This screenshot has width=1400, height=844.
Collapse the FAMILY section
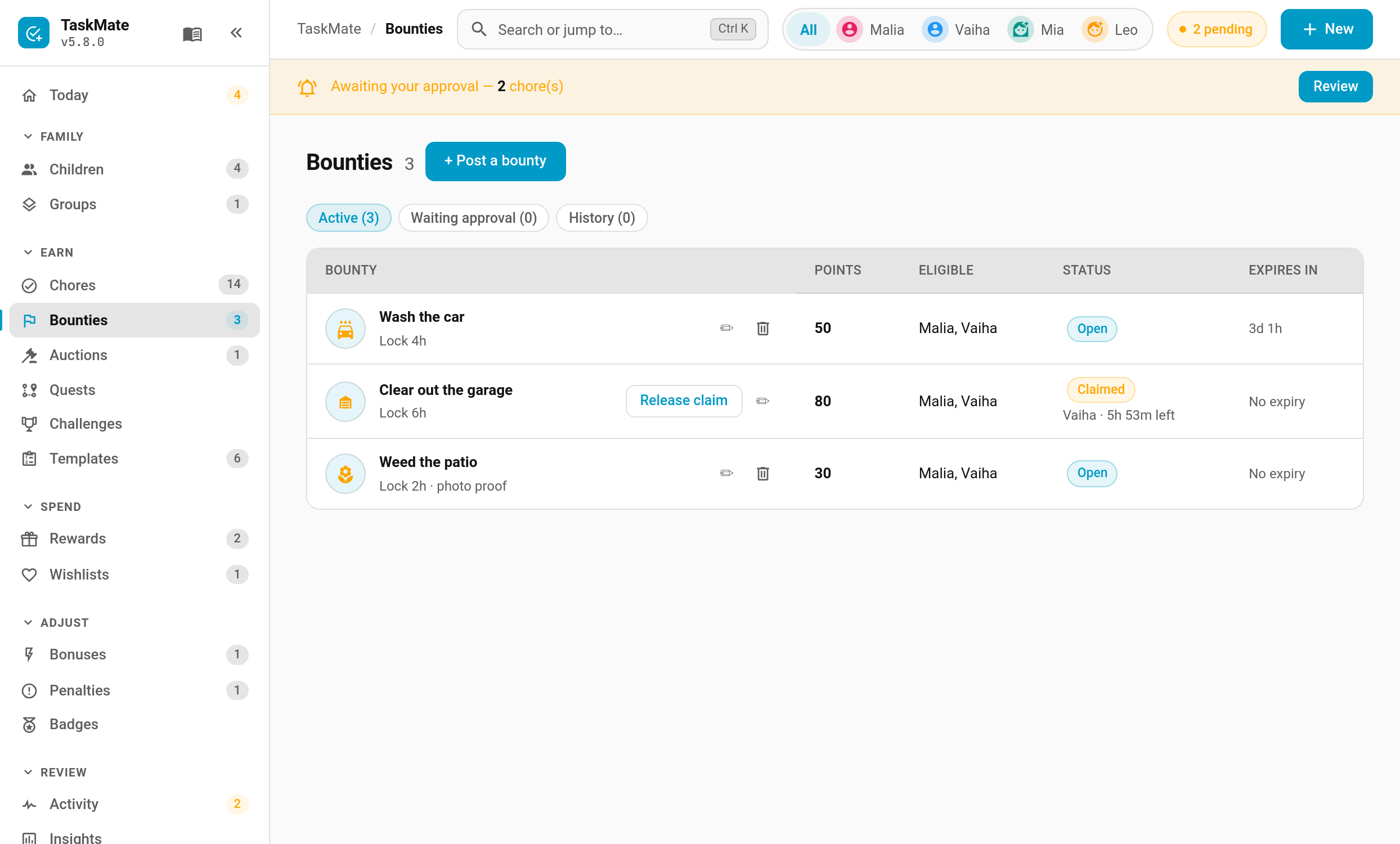(x=53, y=137)
